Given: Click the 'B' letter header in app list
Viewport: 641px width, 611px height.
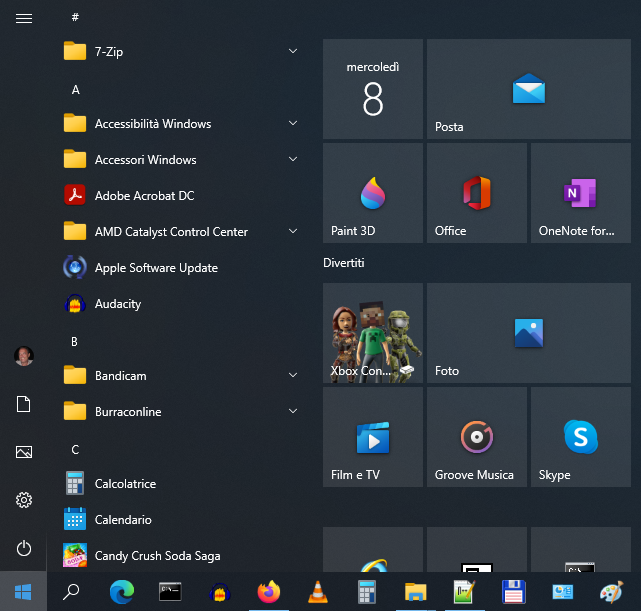Looking at the screenshot, I should tap(74, 342).
